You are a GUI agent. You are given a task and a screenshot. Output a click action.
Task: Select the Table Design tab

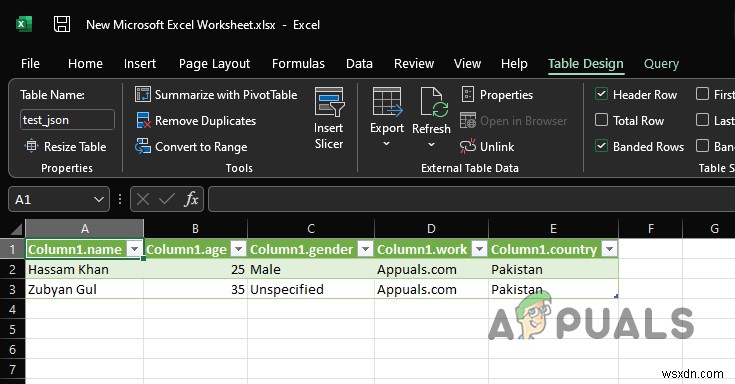586,63
